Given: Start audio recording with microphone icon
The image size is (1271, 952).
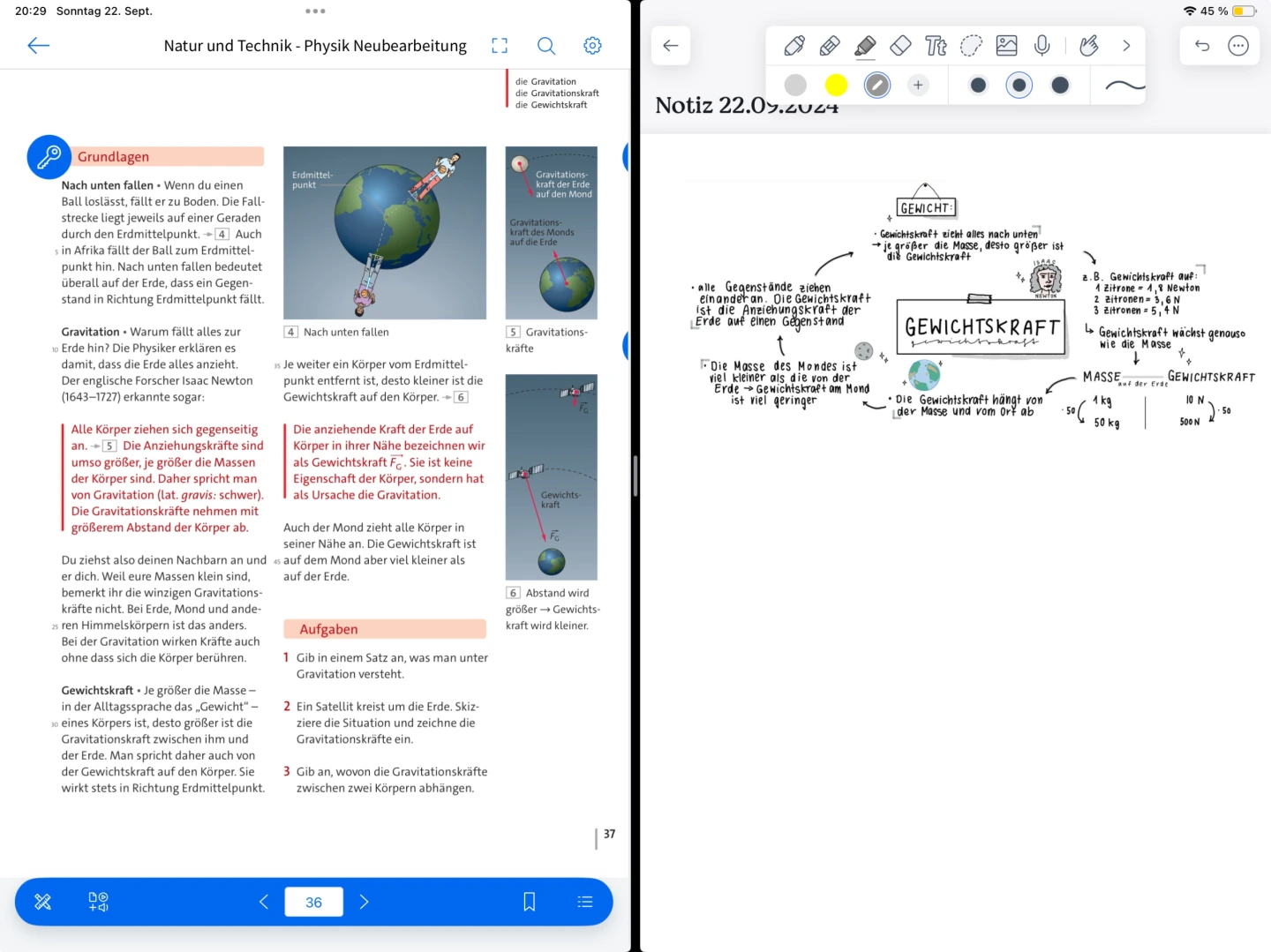Looking at the screenshot, I should [x=1042, y=46].
